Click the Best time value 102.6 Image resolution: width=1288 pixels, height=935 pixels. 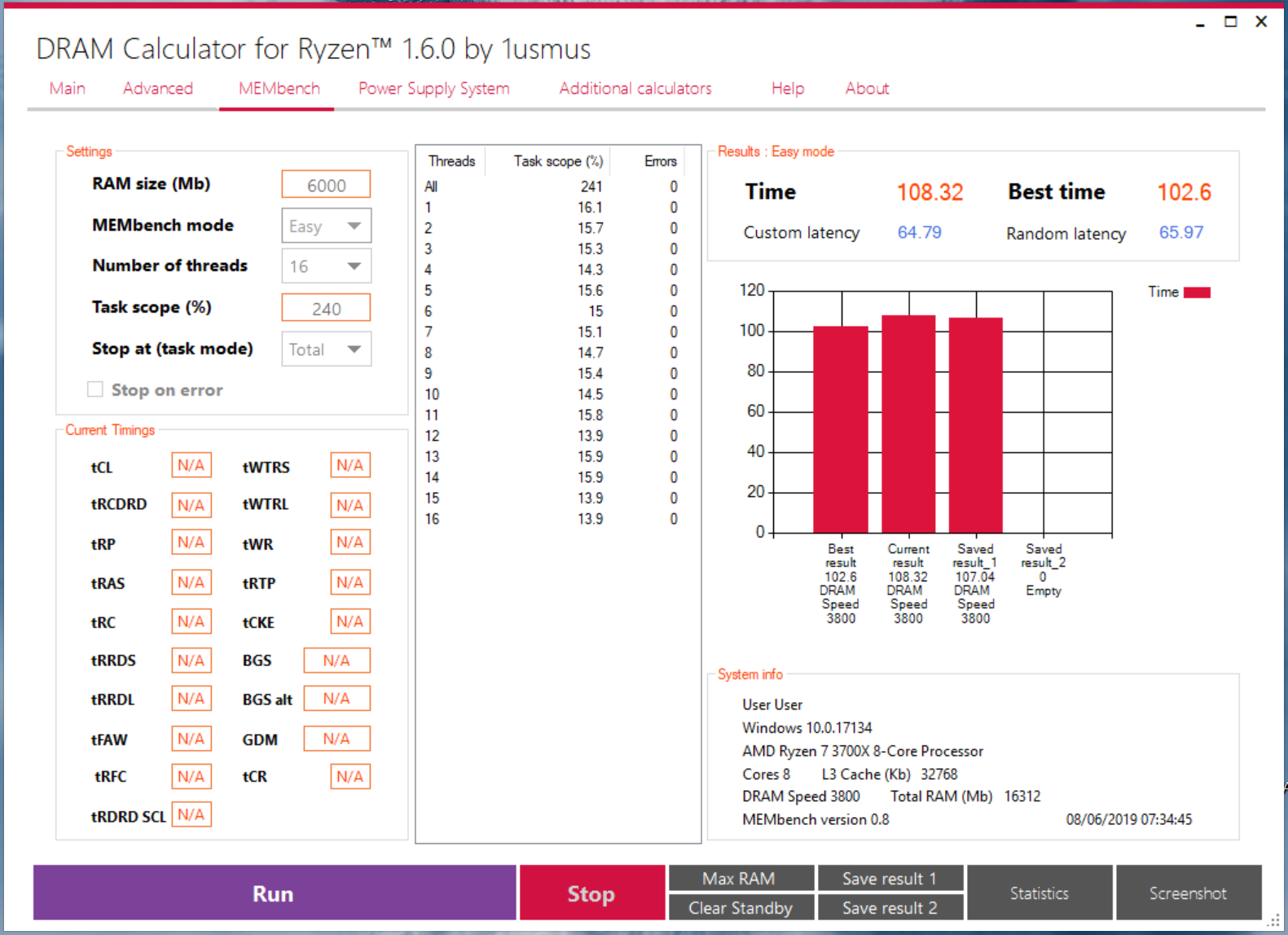click(1185, 192)
